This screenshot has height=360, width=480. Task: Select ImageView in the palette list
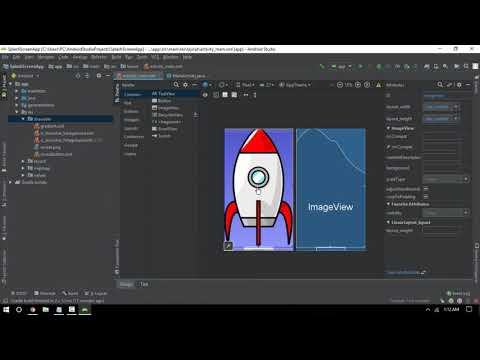pyautogui.click(x=166, y=108)
